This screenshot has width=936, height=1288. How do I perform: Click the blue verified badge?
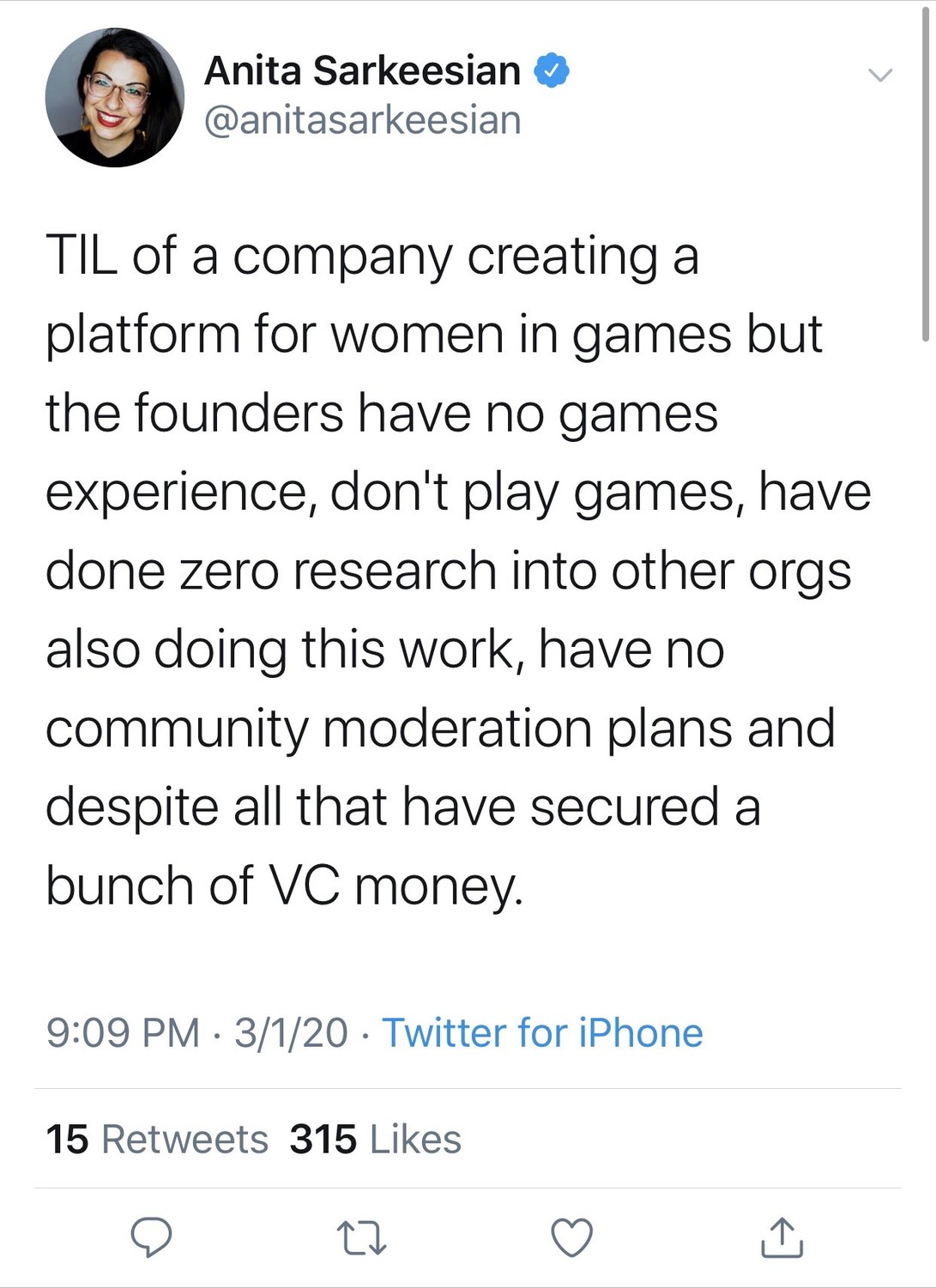[x=552, y=70]
